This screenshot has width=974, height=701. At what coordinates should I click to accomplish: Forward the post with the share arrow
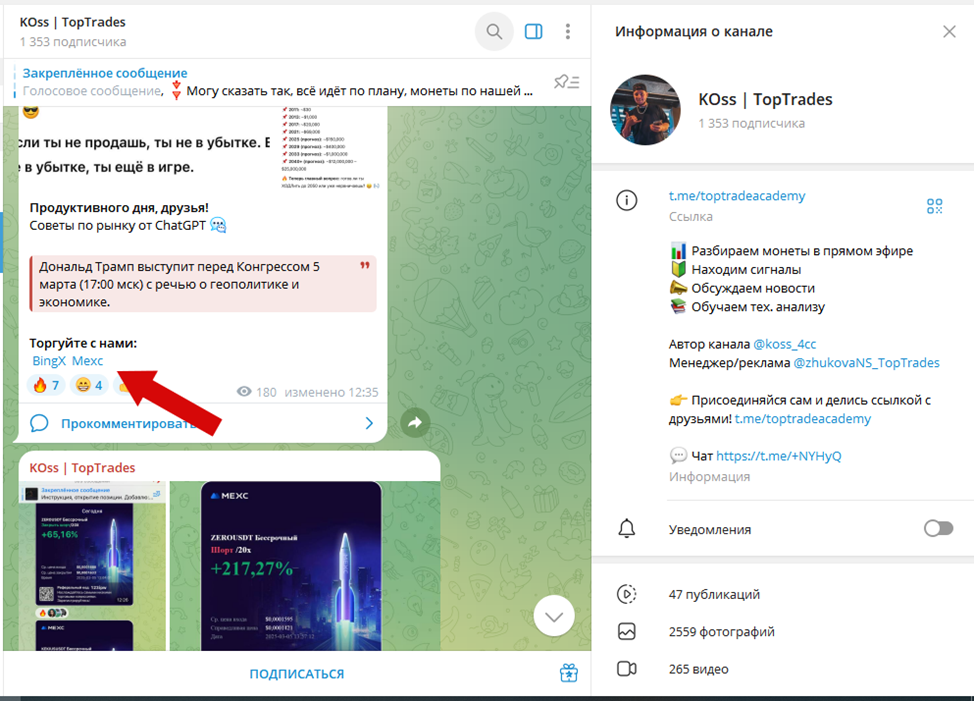[415, 423]
